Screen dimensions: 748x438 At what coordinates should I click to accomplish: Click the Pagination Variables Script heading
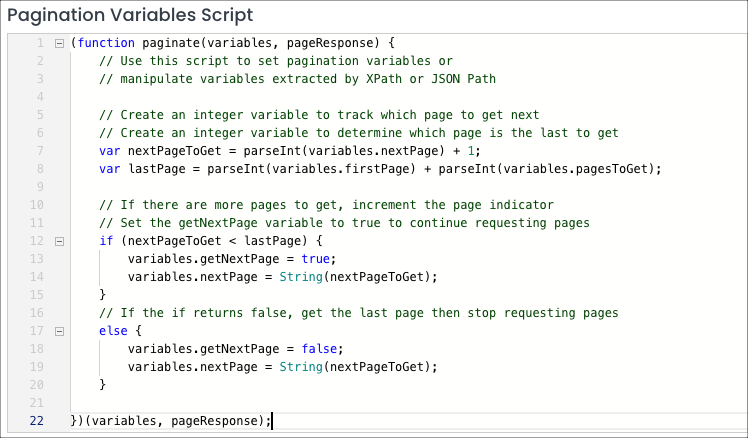(130, 15)
